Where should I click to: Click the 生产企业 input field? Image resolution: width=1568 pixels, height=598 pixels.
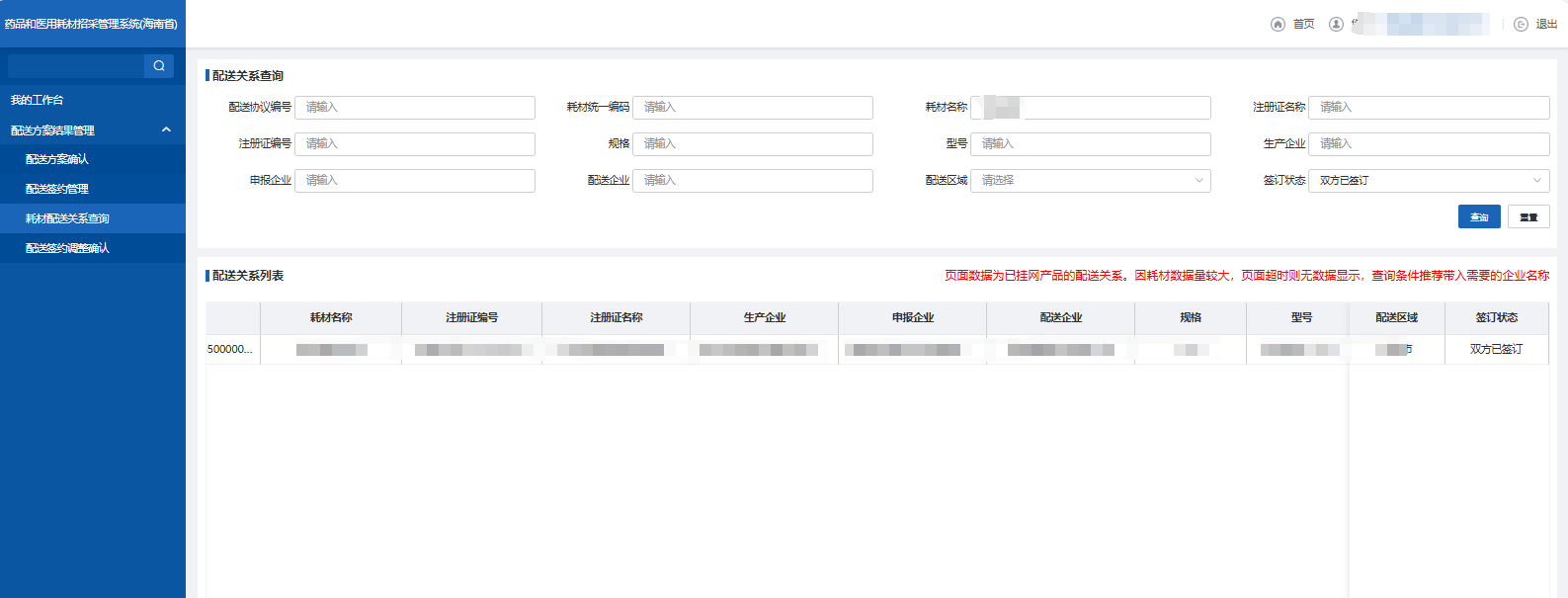tap(1428, 144)
